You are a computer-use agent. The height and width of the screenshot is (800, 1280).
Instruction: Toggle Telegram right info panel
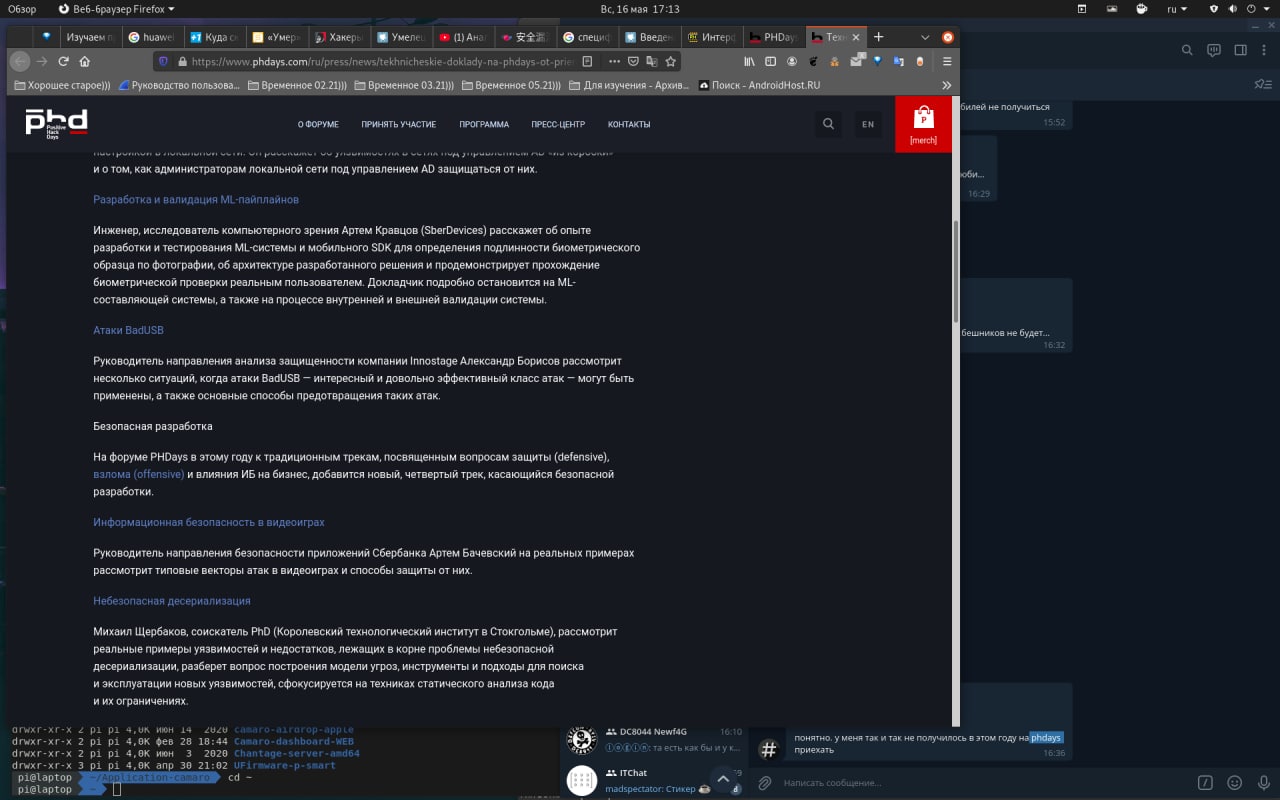1240,50
